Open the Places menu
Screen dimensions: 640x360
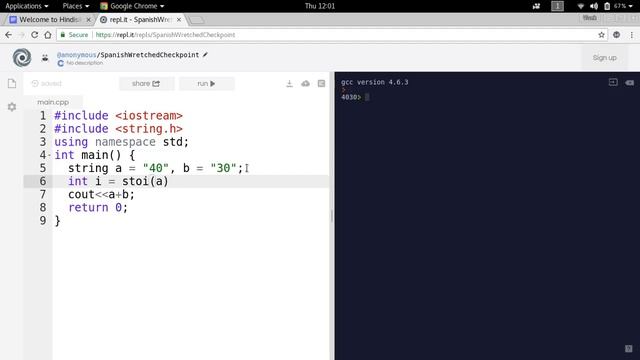pos(76,6)
